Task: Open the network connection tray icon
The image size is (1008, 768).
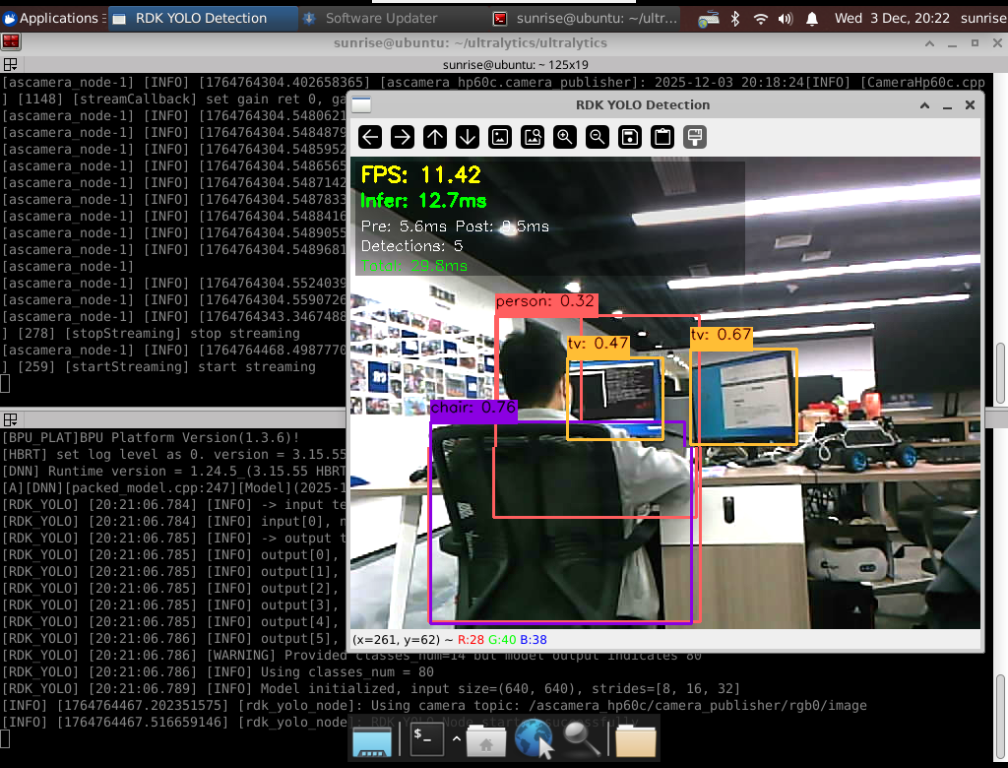Action: click(x=708, y=19)
